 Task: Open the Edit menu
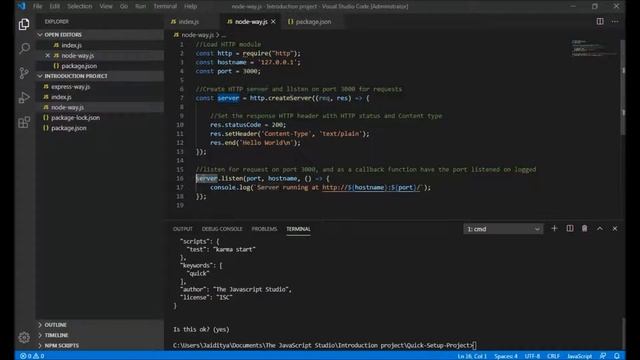[x=55, y=6]
